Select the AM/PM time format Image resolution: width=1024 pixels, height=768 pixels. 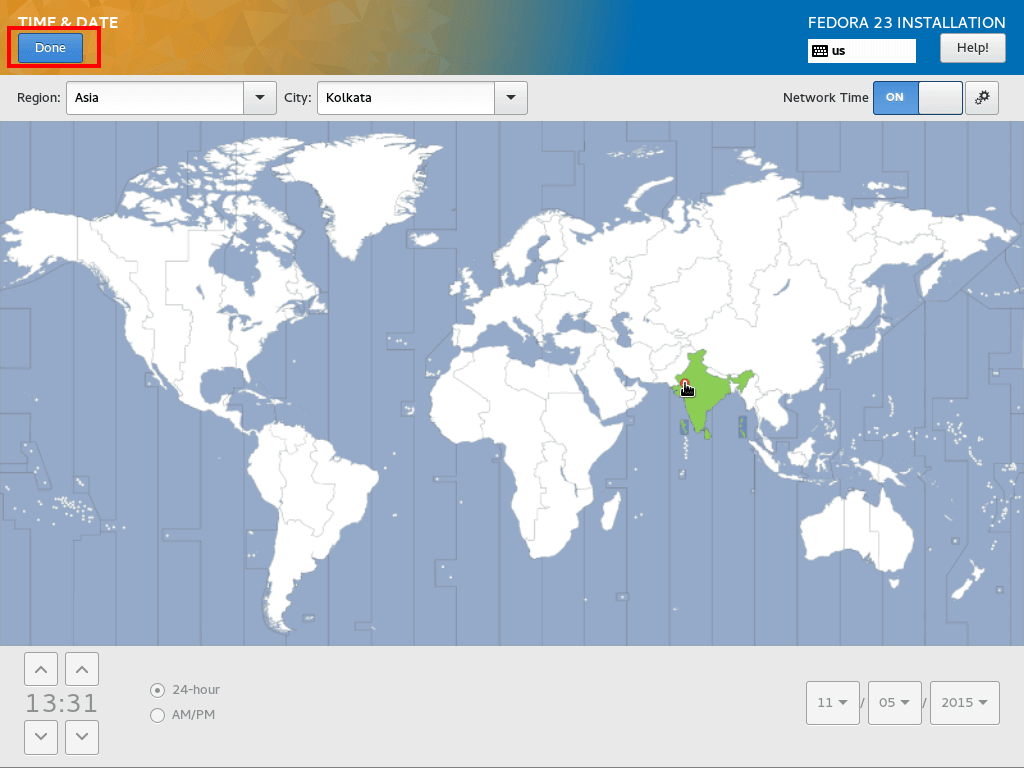tap(157, 715)
